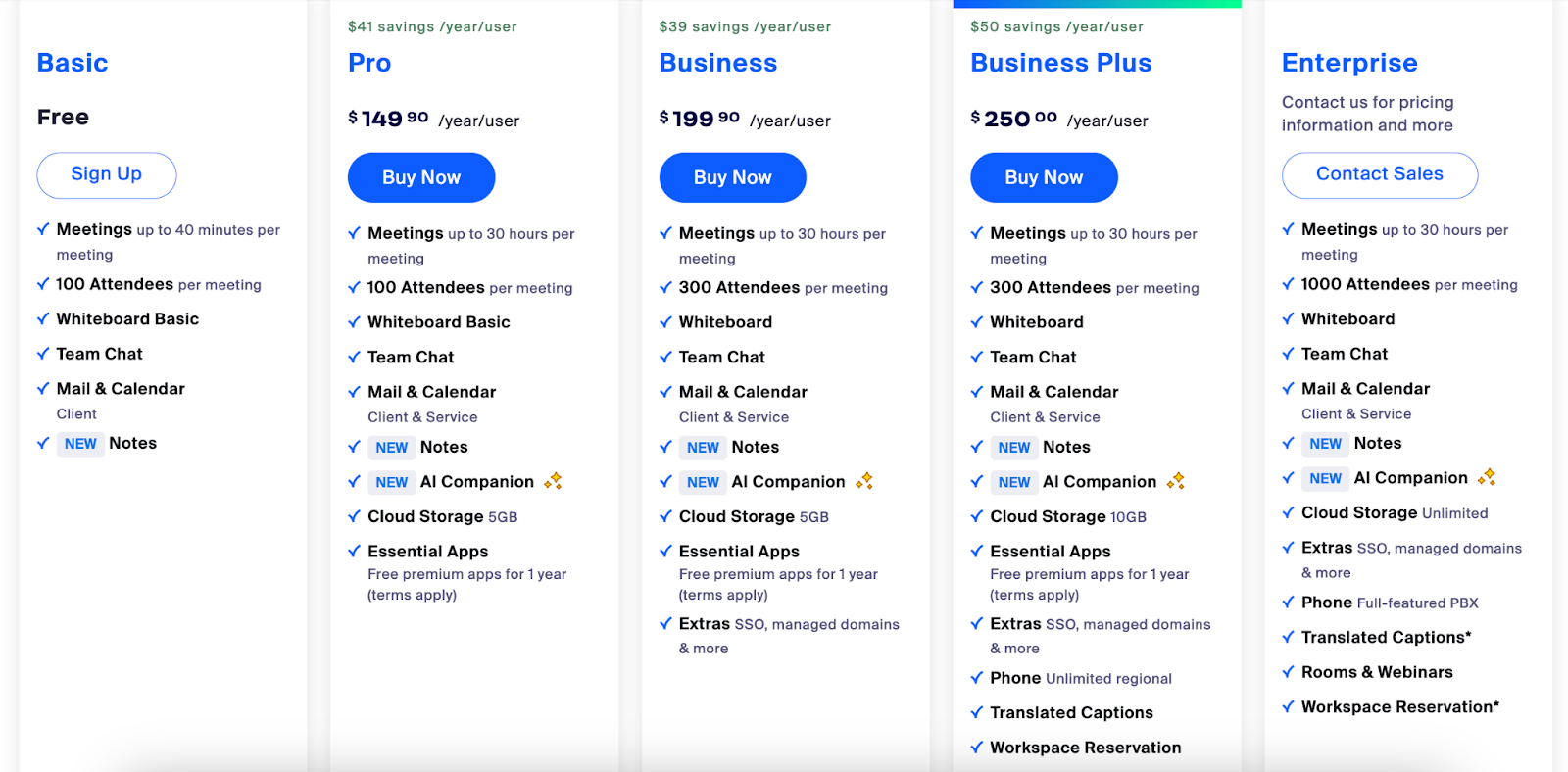Select Workspace Reservation in Enterprise list
1568x772 pixels.
[x=1400, y=707]
